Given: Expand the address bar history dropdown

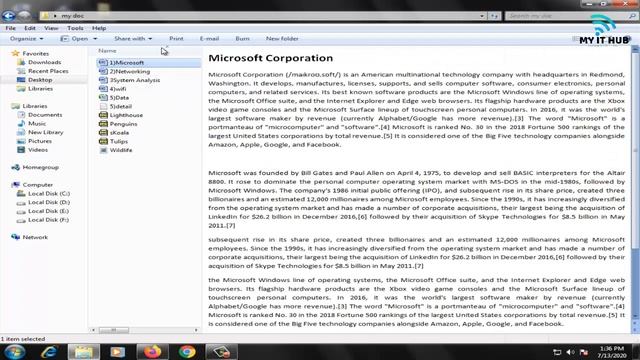Looking at the screenshot, I should point(482,16).
